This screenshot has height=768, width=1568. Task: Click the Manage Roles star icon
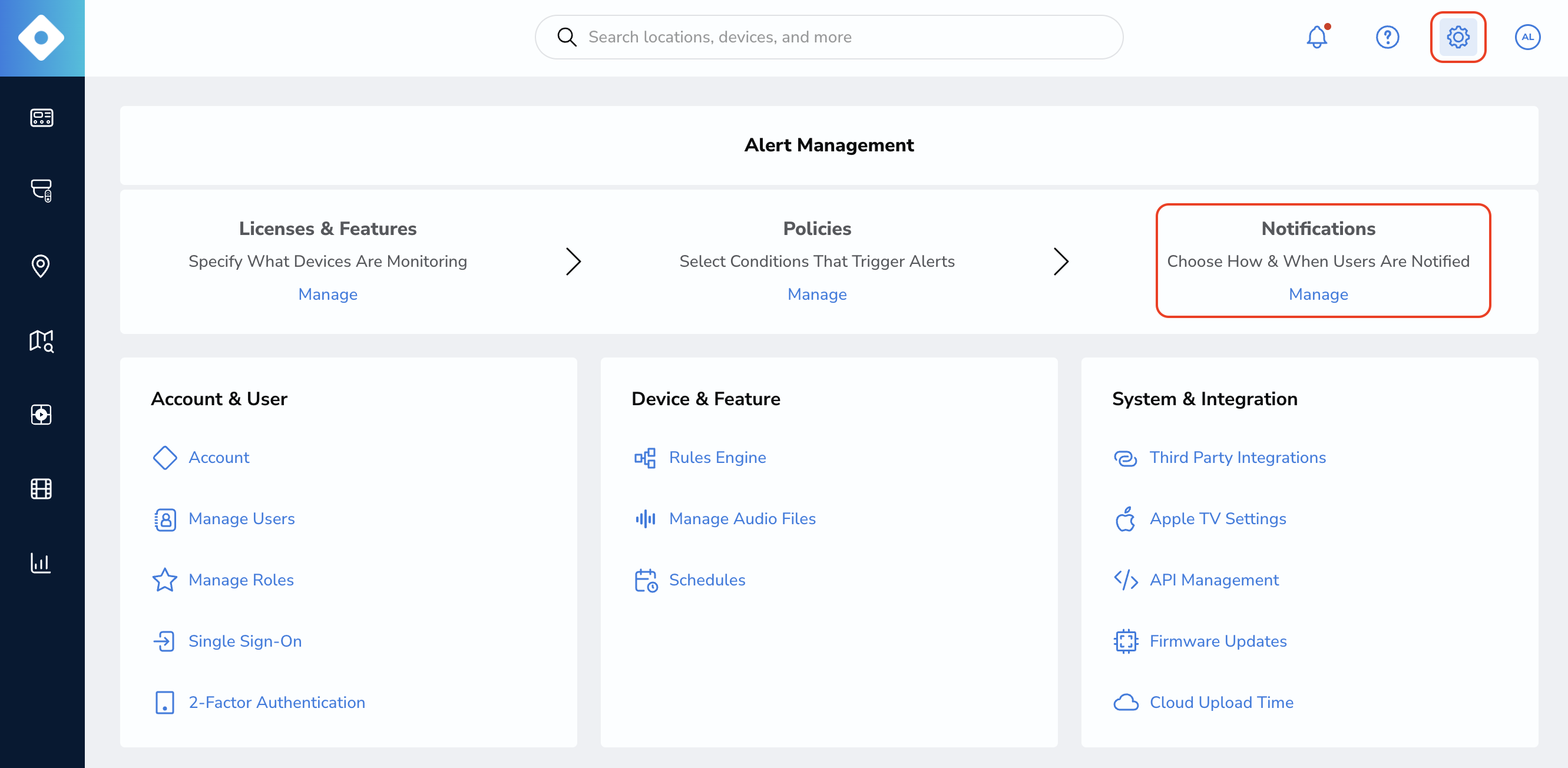(164, 580)
